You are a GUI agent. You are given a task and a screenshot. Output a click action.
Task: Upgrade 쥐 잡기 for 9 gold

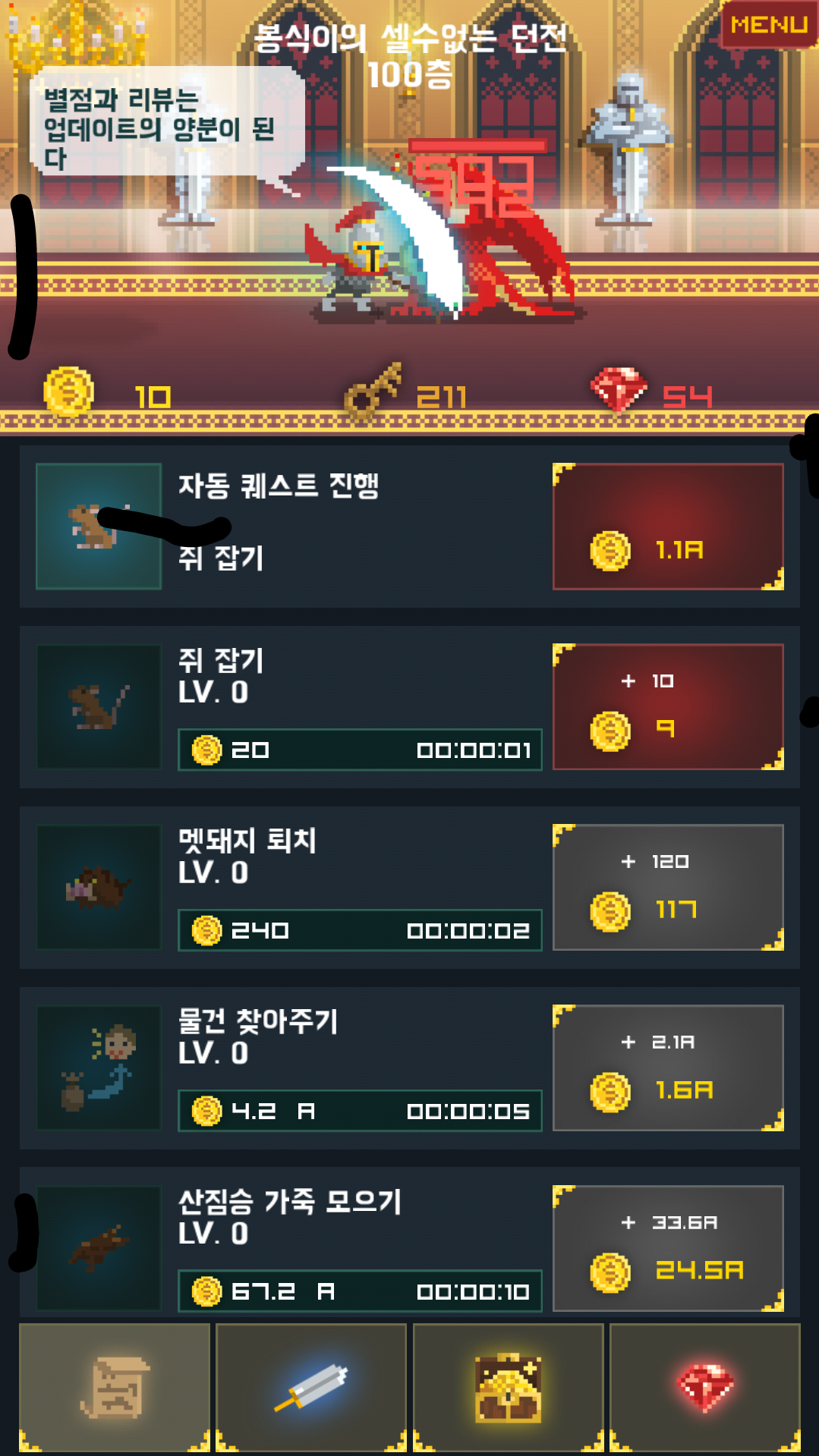pos(668,707)
